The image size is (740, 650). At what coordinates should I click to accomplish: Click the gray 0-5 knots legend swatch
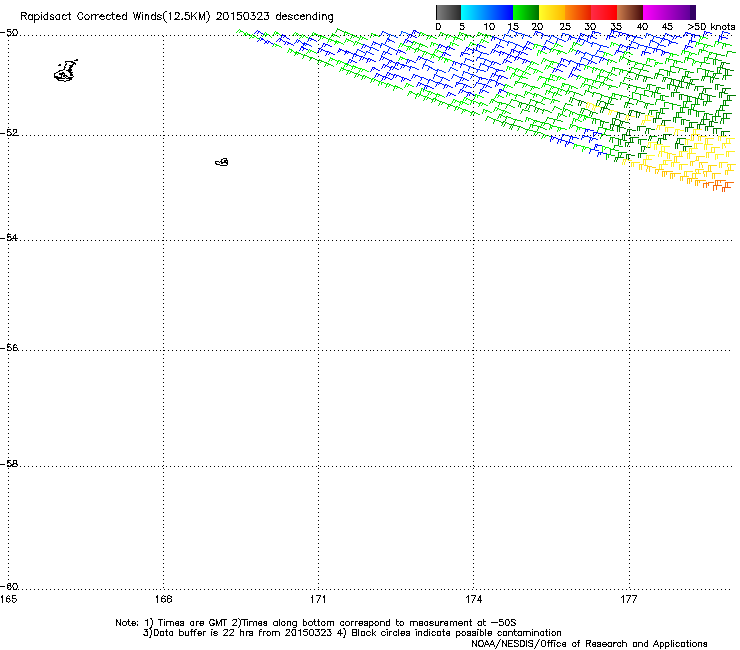448,12
